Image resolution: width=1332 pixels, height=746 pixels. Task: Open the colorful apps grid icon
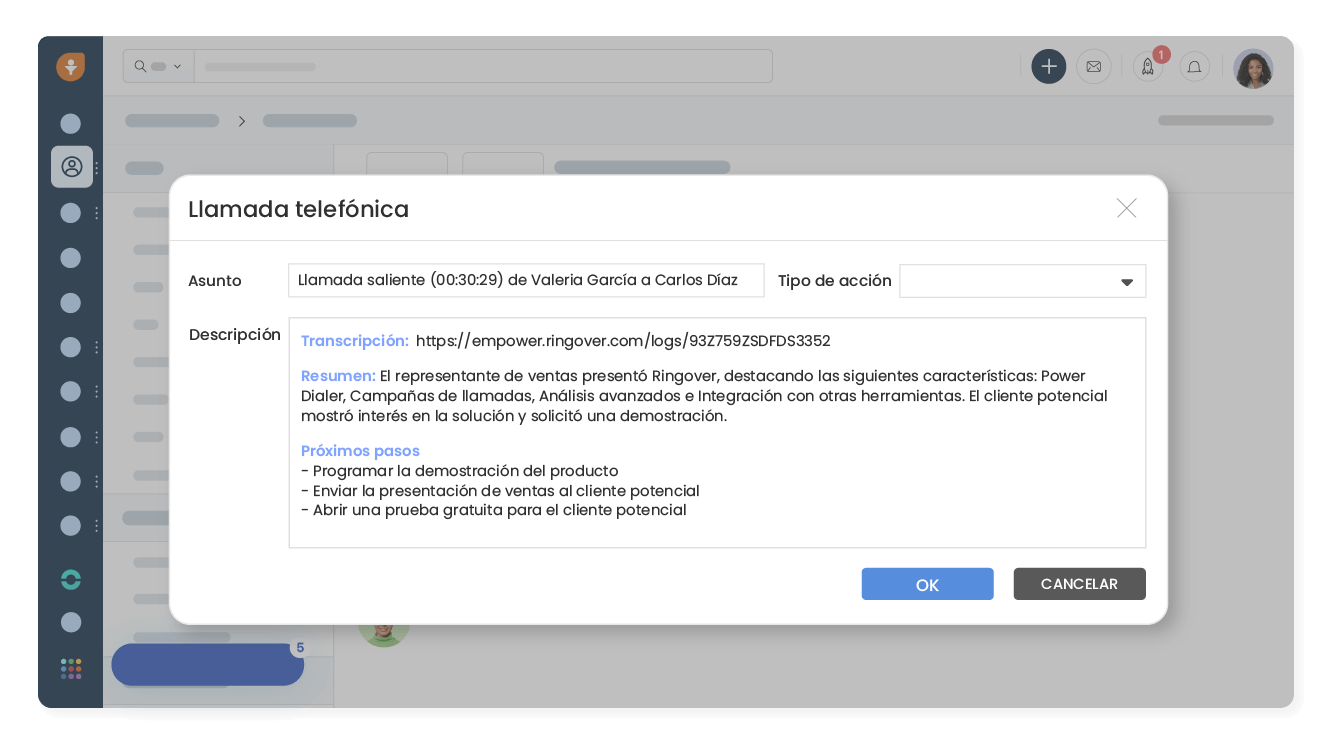(x=70, y=668)
